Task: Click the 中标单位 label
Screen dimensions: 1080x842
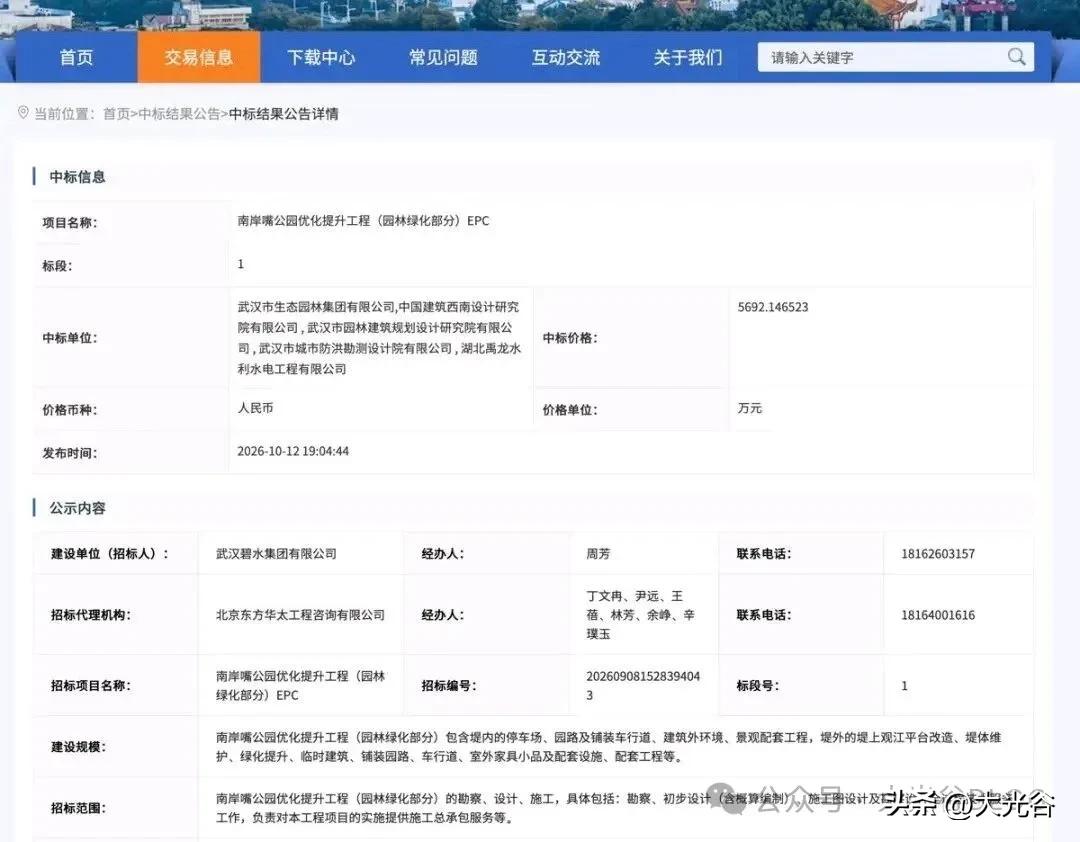Action: 70,338
